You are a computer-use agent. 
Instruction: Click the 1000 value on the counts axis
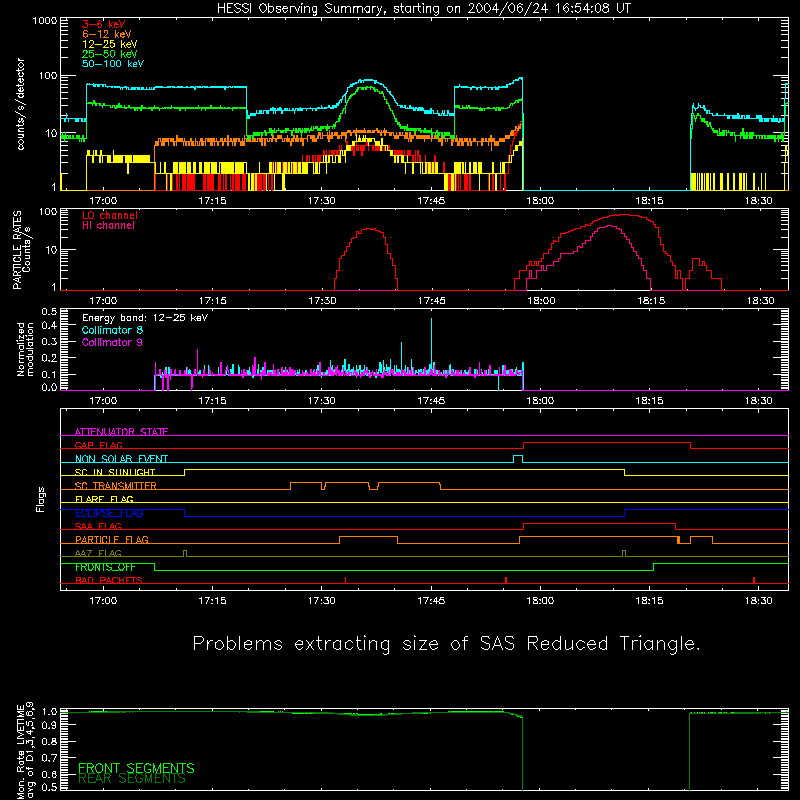[45, 21]
